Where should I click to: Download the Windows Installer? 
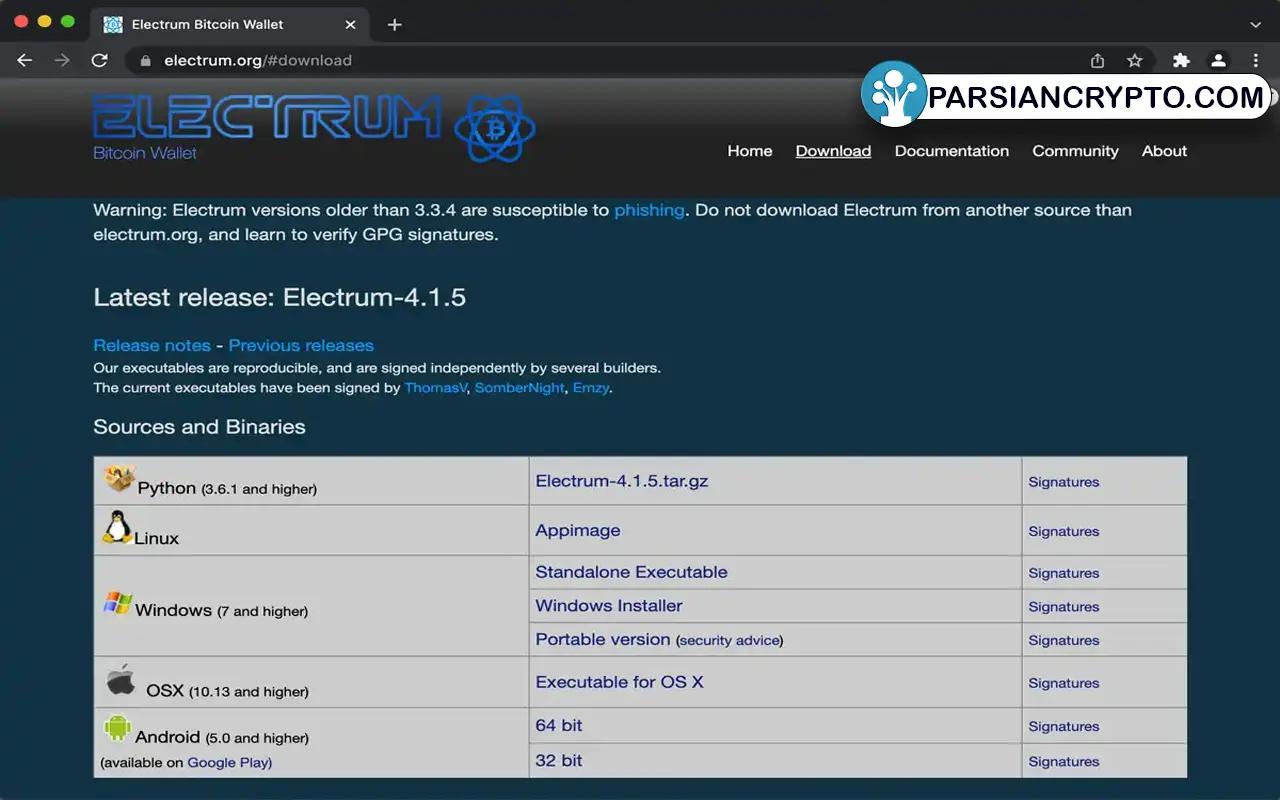pyautogui.click(x=609, y=606)
